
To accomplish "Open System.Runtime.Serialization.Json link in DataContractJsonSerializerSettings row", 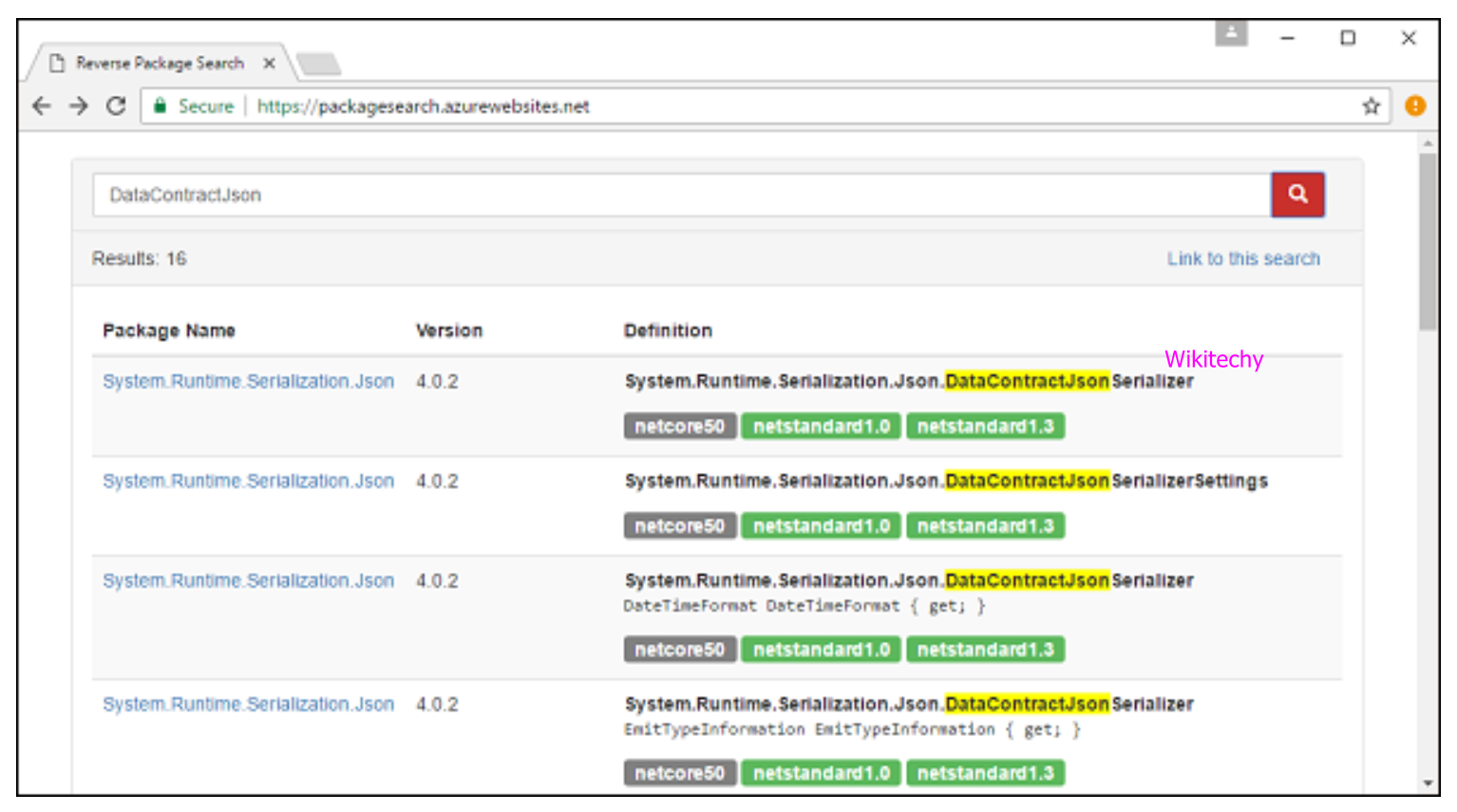I will click(248, 481).
